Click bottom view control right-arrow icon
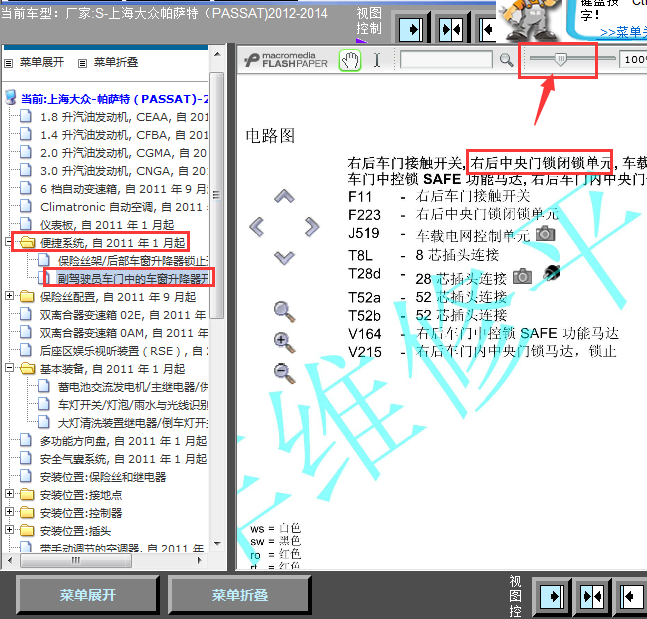Screen dimensions: 647x619 pos(552,596)
